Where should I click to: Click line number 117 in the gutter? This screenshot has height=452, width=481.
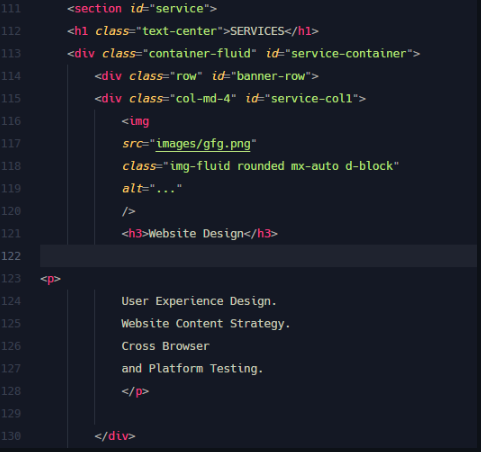(11, 144)
